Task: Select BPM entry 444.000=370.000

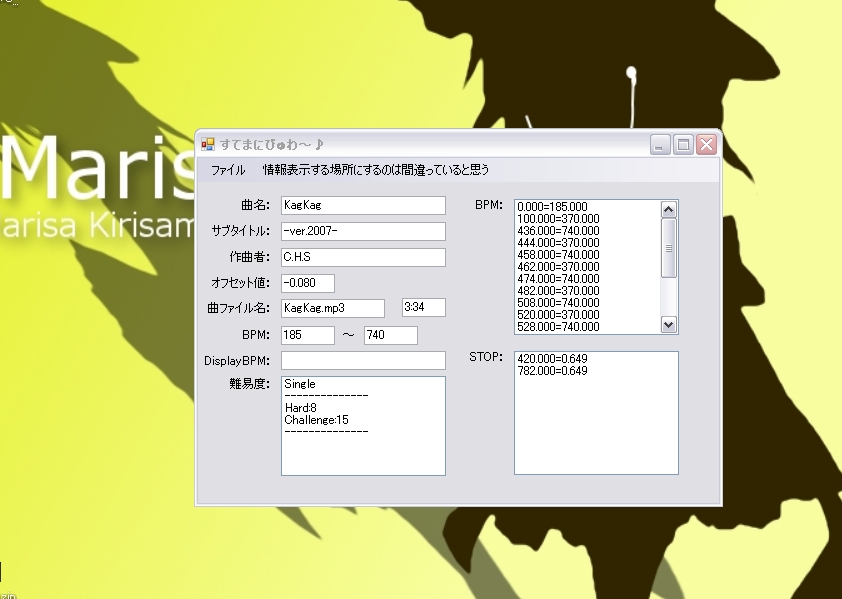Action: pyautogui.click(x=558, y=243)
